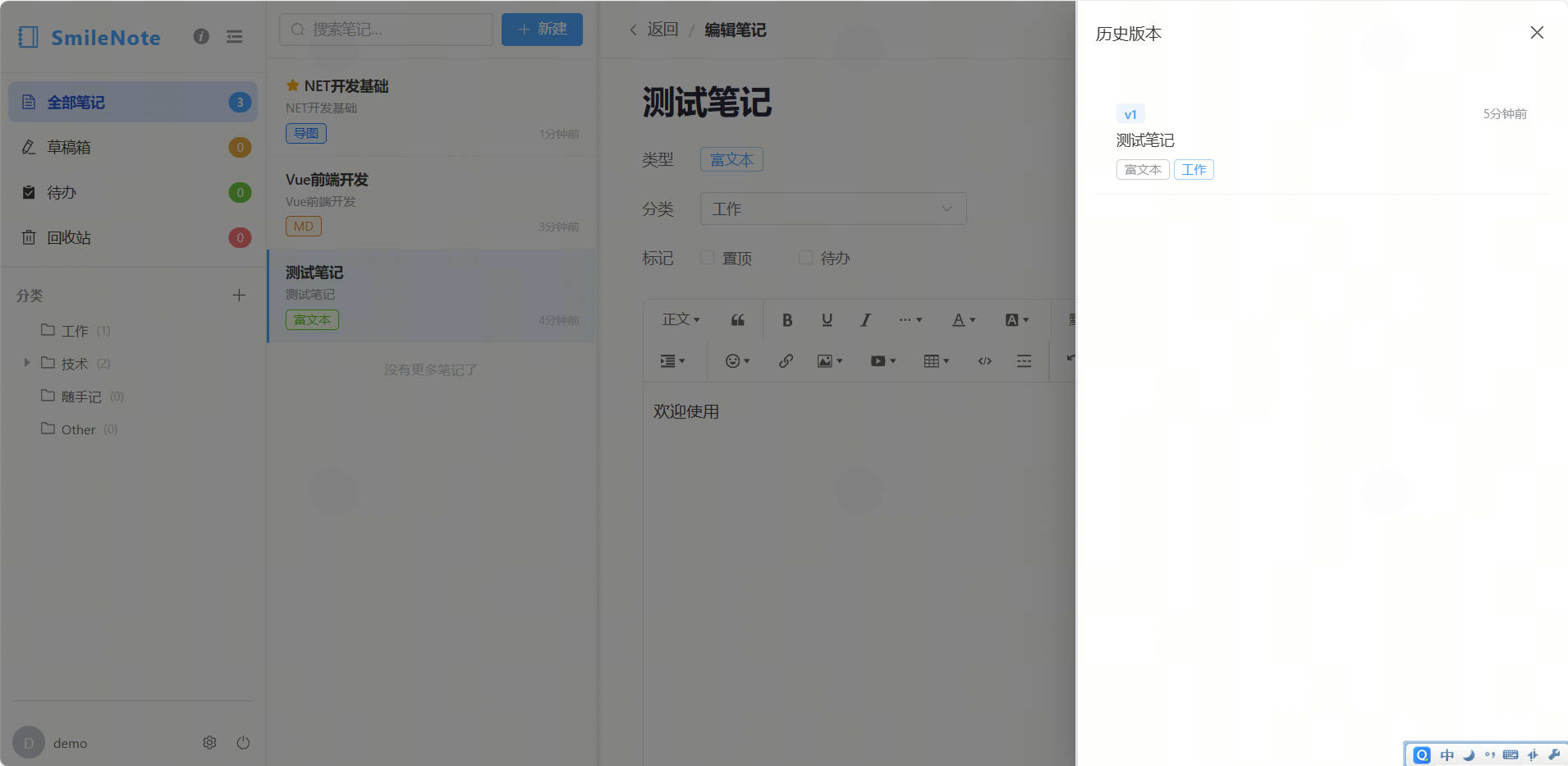Apply underline formatting

coord(827,319)
